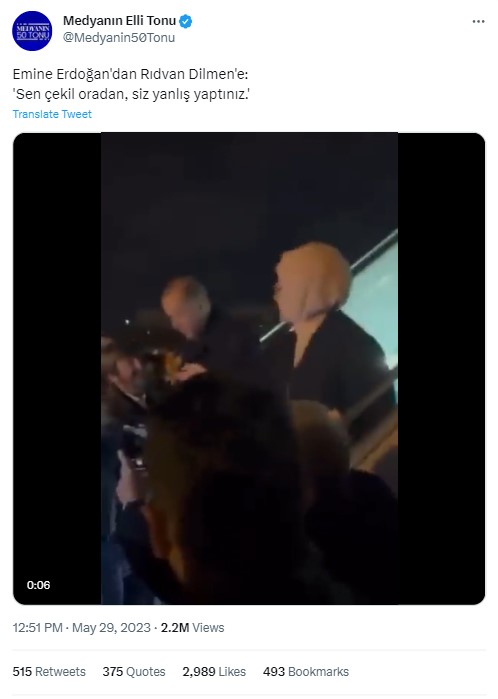498x699 pixels.
Task: Click the right black bar of the video
Action: point(441,368)
